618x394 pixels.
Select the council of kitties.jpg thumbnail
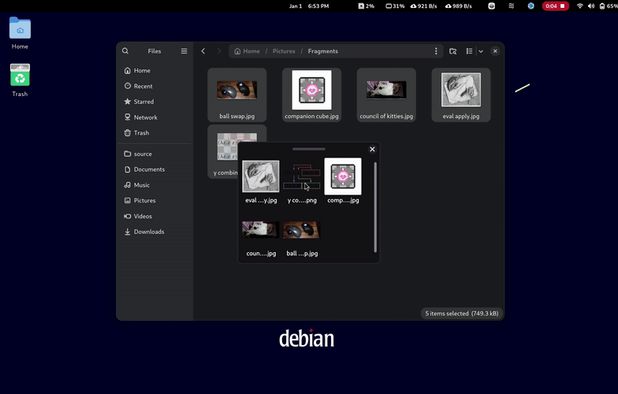pyautogui.click(x=386, y=89)
